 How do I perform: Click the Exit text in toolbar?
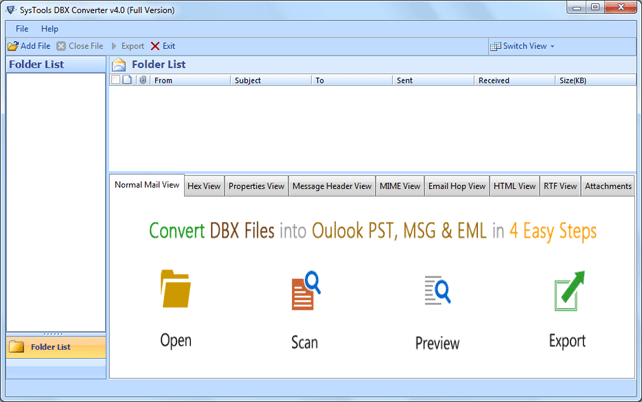click(x=169, y=46)
